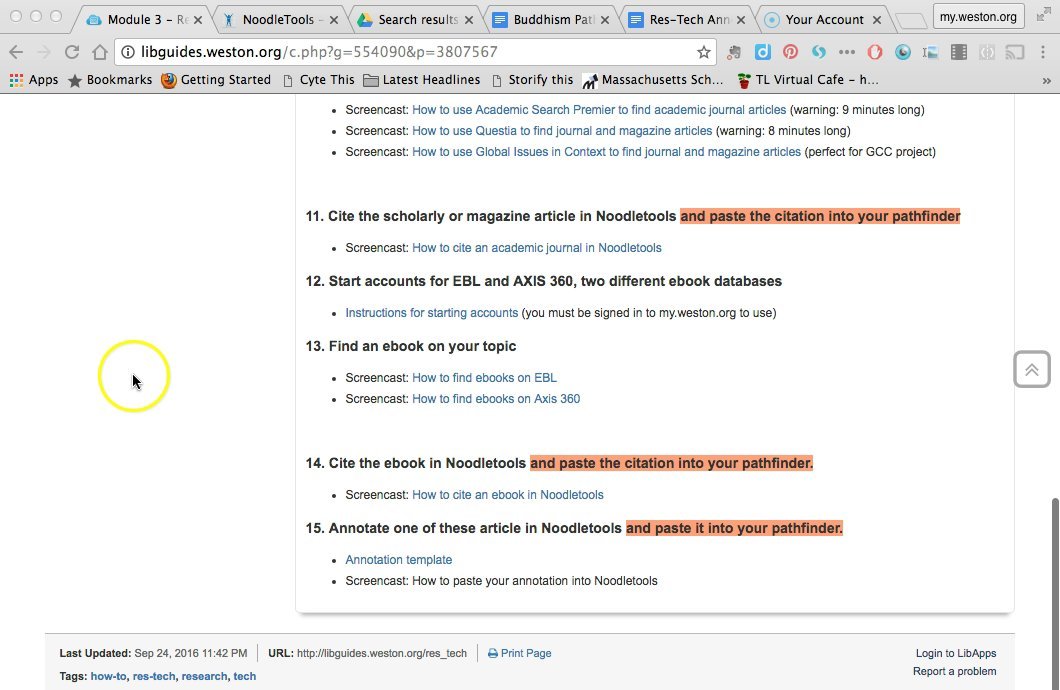This screenshot has width=1060, height=690.
Task: Expand the bookmarks bar overflow chevron
Action: click(x=1046, y=80)
